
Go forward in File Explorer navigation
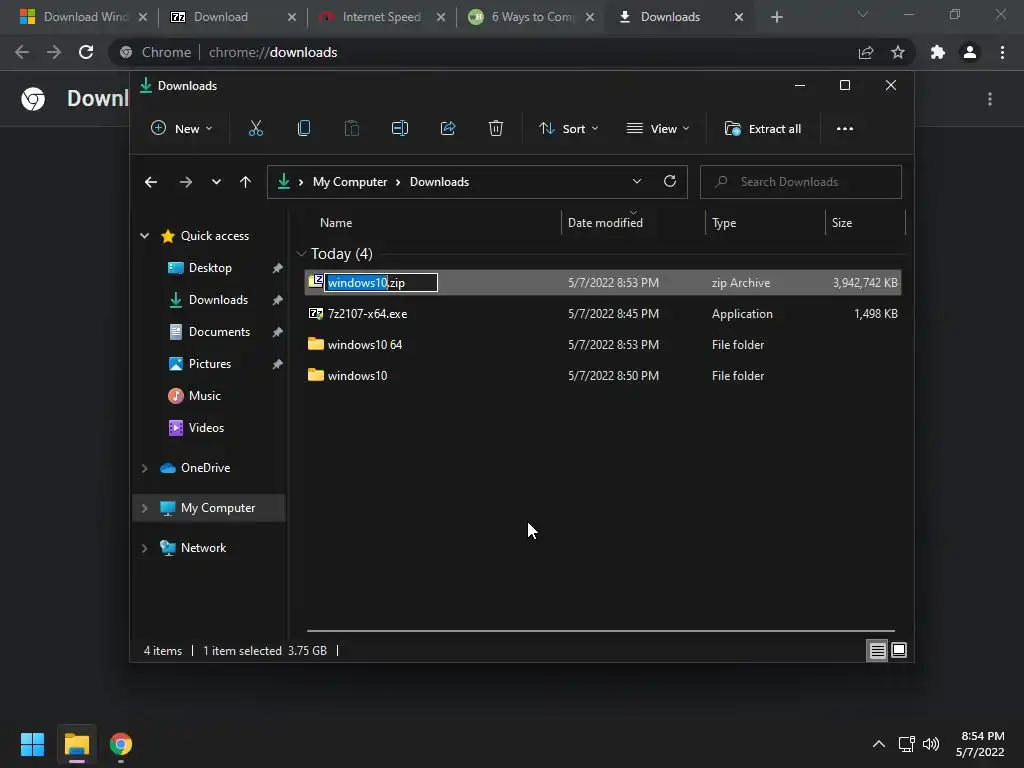[185, 182]
